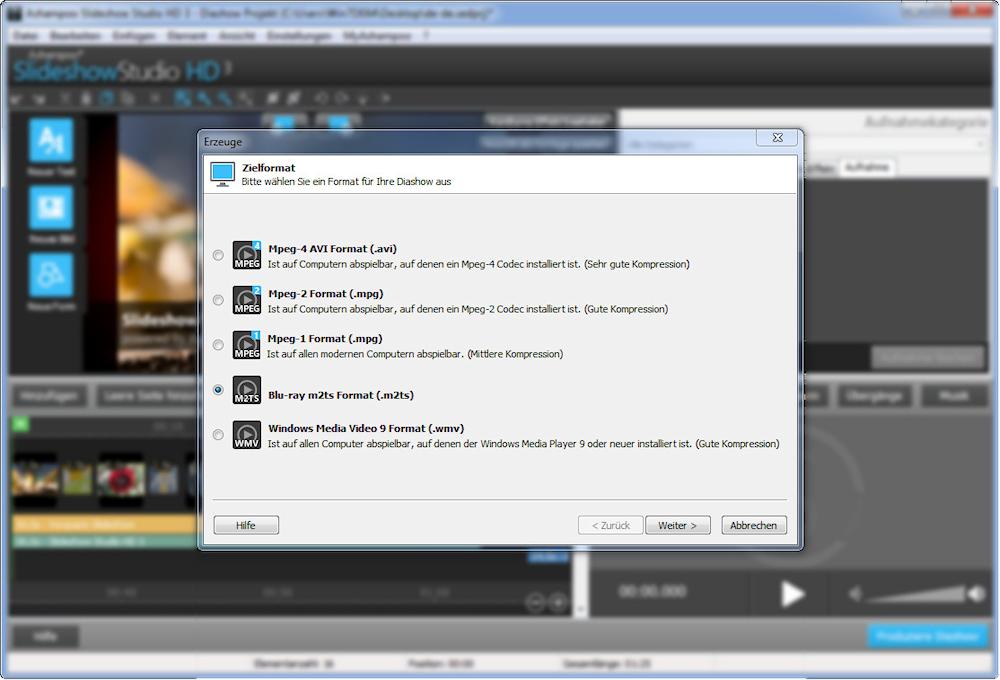Open Hilfe in the Erzeuge dialog
Screen dimensions: 1000x680
tap(246, 525)
